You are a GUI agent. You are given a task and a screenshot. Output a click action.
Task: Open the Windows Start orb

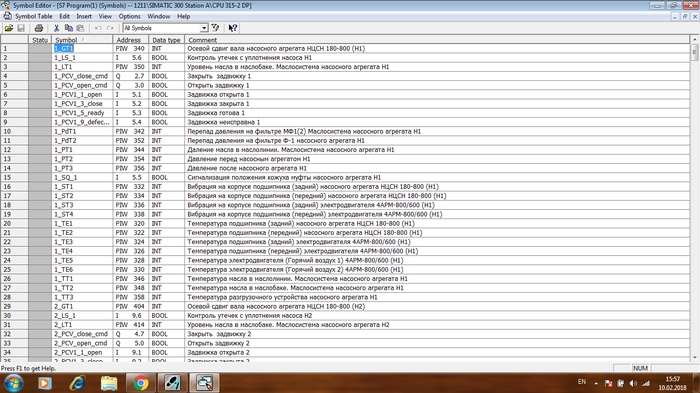pos(13,383)
